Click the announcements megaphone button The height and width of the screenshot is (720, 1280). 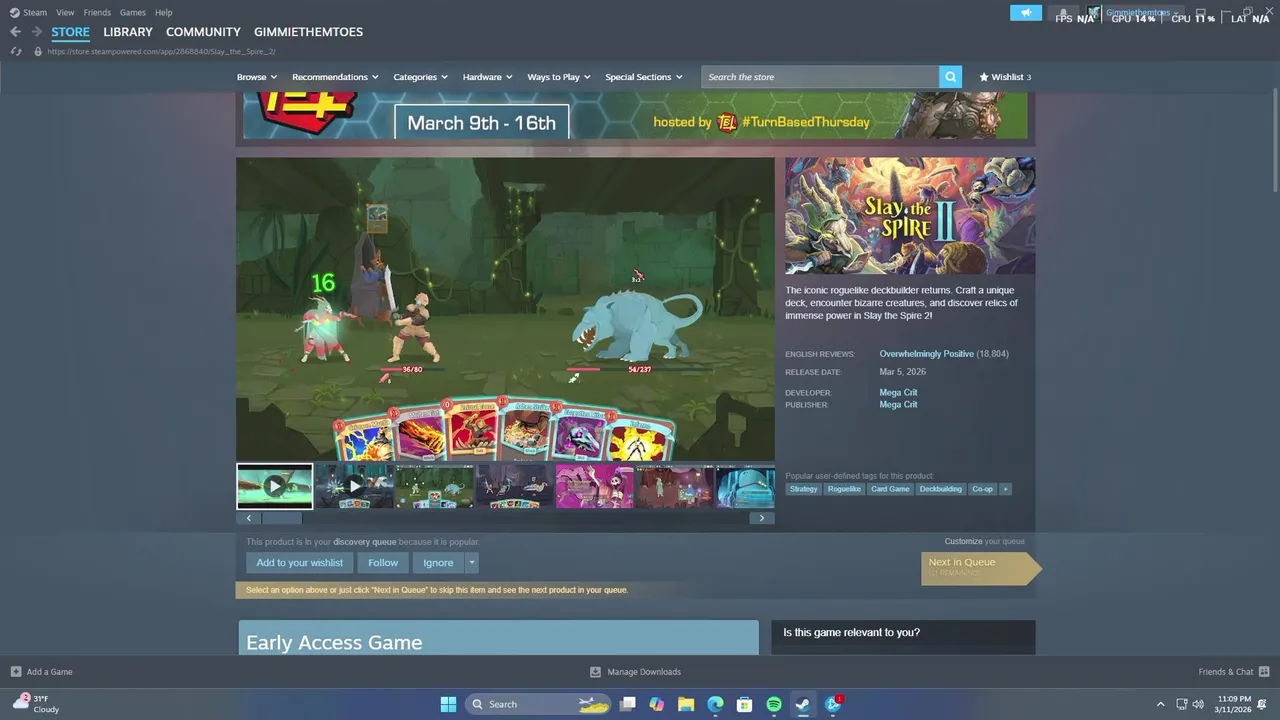point(1026,13)
